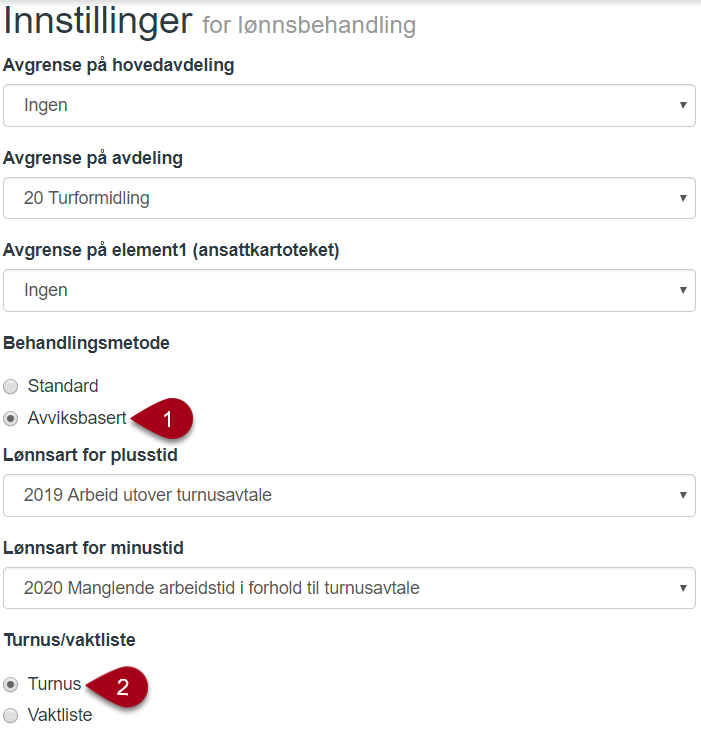Open the avdeling dropdown showing 20 Turformidling

pyautogui.click(x=349, y=198)
